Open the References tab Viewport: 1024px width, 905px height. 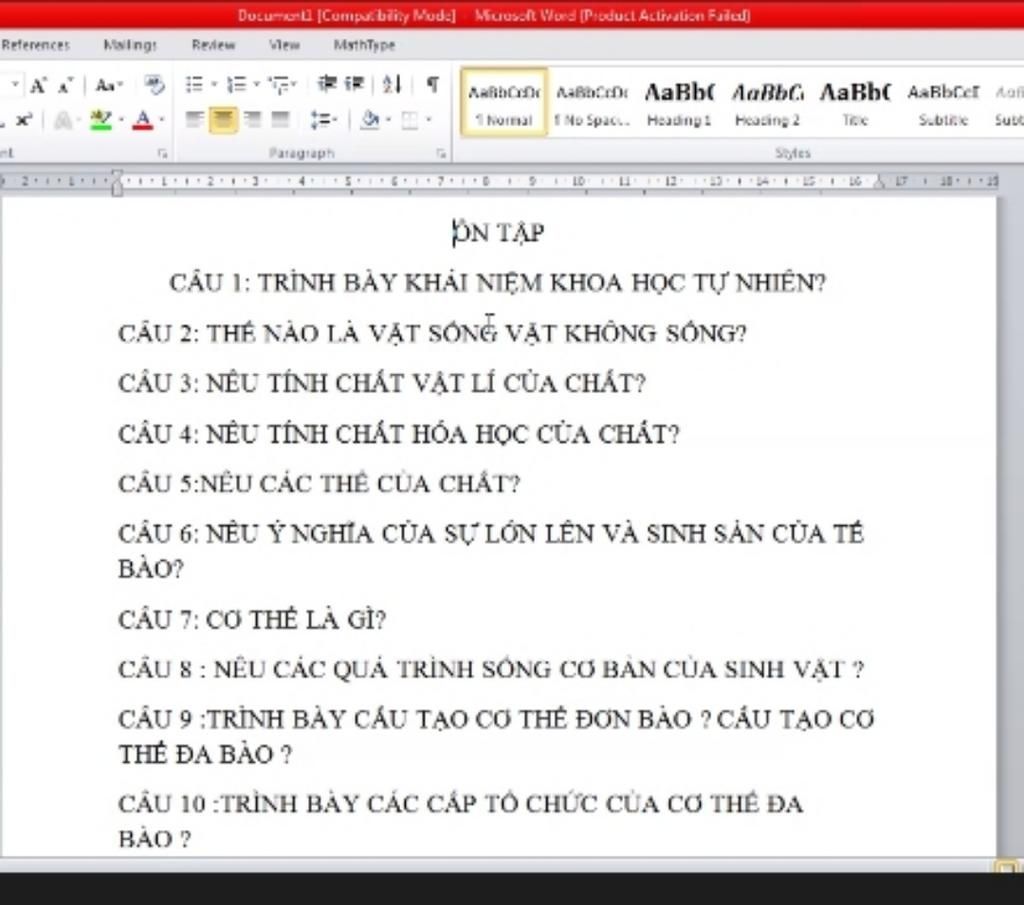[35, 45]
